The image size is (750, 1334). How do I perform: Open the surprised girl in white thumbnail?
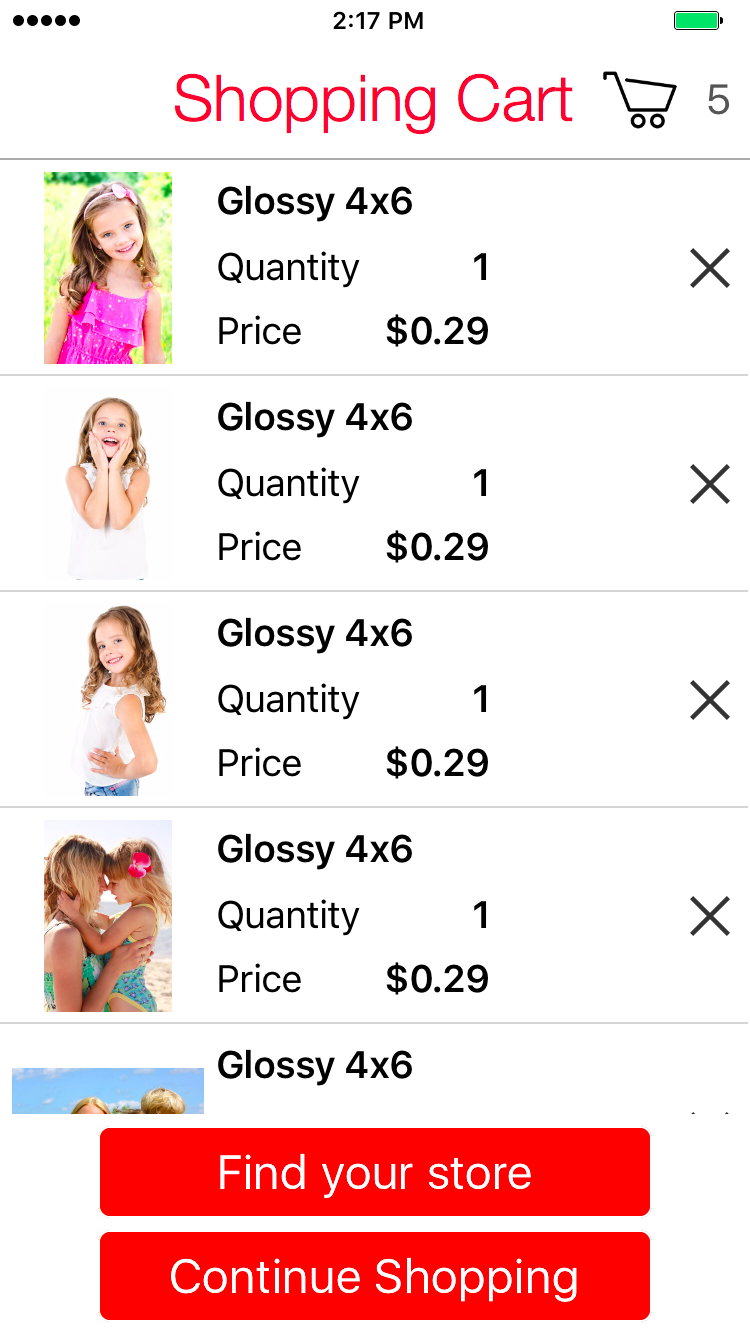point(108,486)
